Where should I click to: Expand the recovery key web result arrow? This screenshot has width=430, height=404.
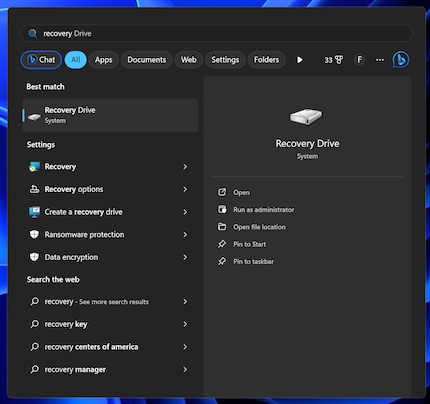pos(185,324)
